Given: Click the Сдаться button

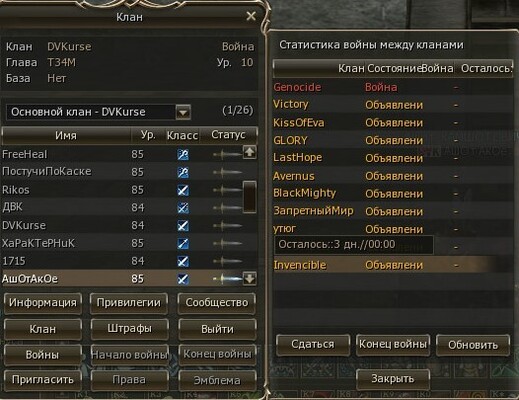Looking at the screenshot, I should (x=313, y=344).
